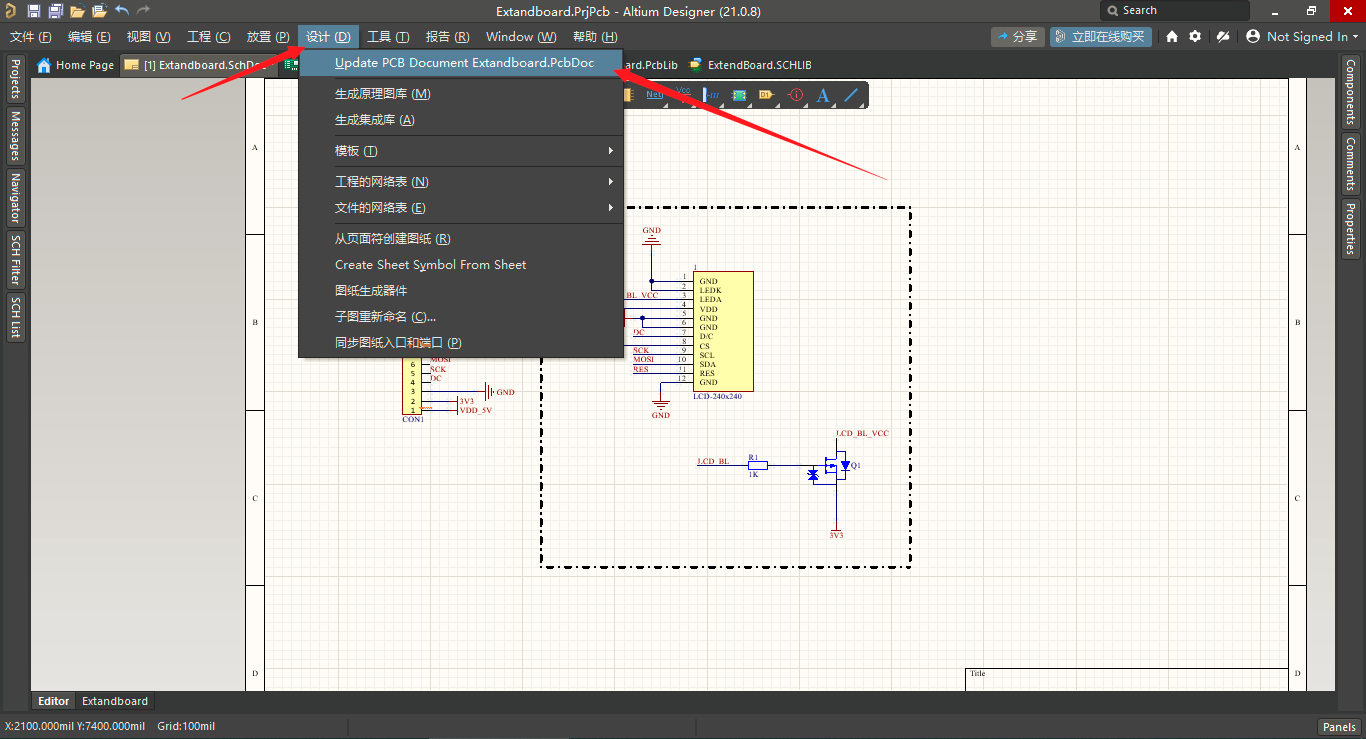Viewport: 1366px width, 739px height.
Task: Select the Line drawing tool
Action: (x=851, y=95)
